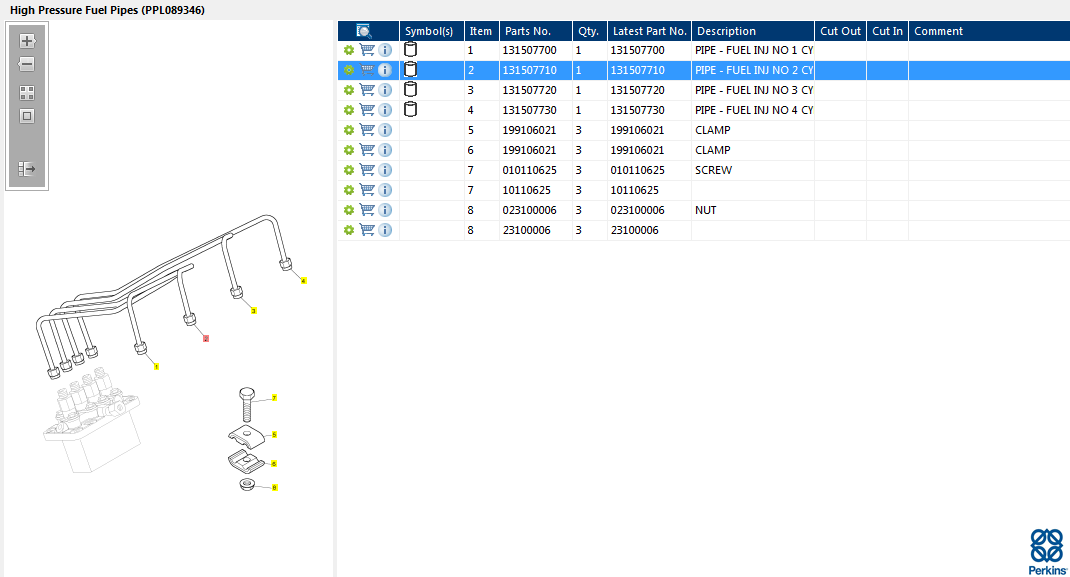Image resolution: width=1070 pixels, height=577 pixels.
Task: Click the cylinder symbol on item 3
Action: click(410, 90)
